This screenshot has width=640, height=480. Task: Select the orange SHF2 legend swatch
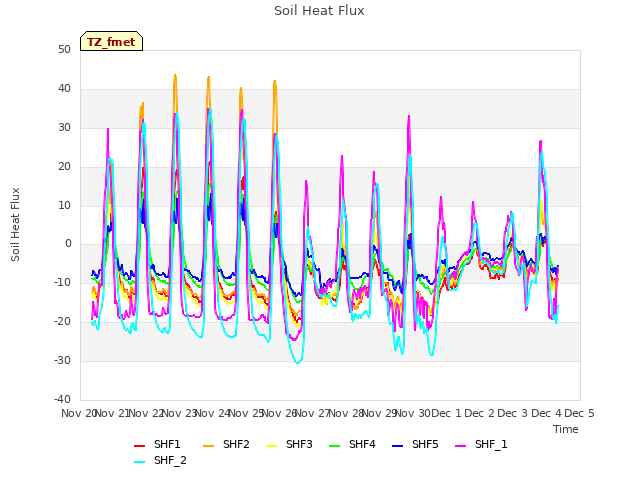(208, 446)
